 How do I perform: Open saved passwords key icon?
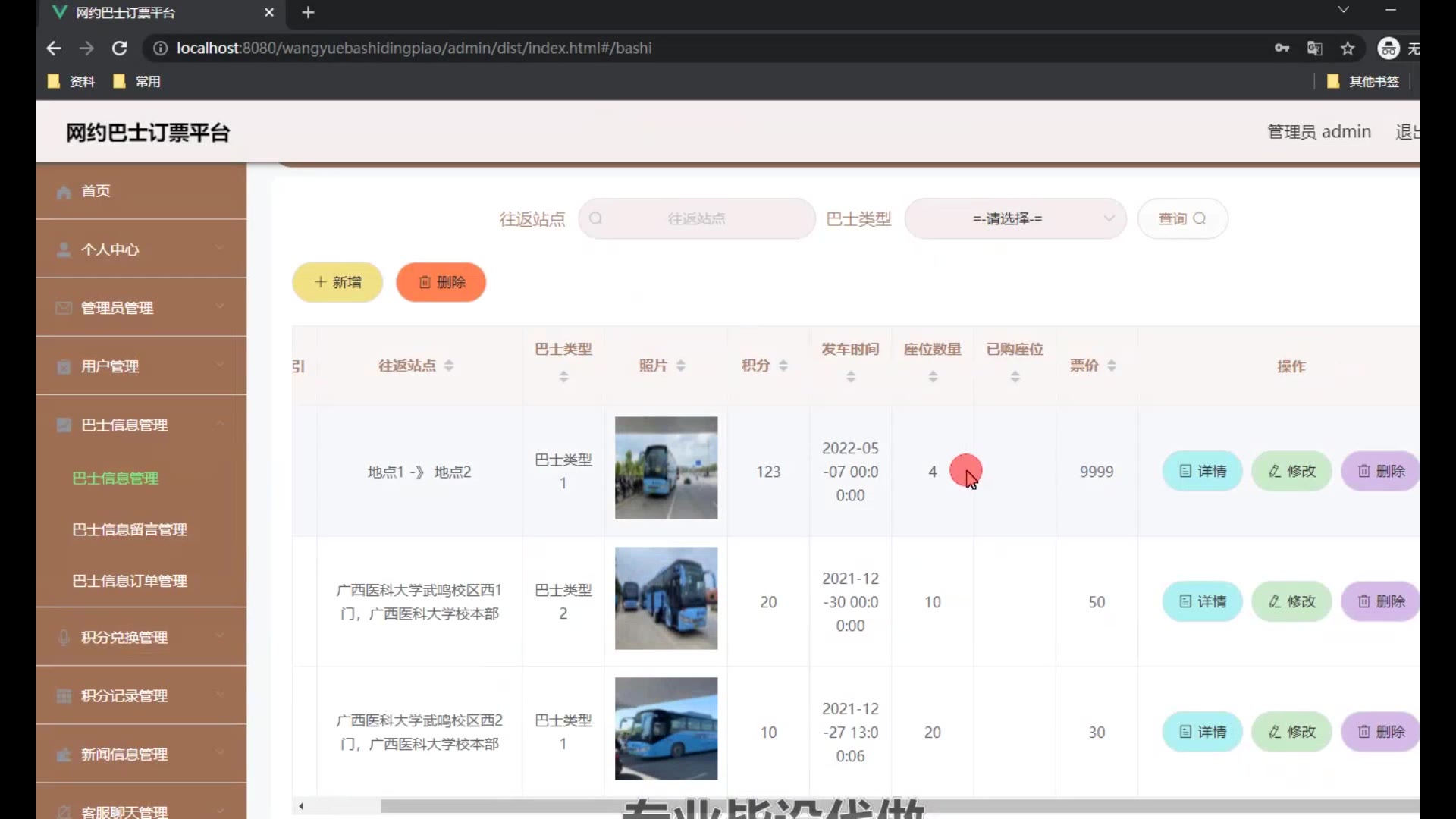pos(1282,48)
